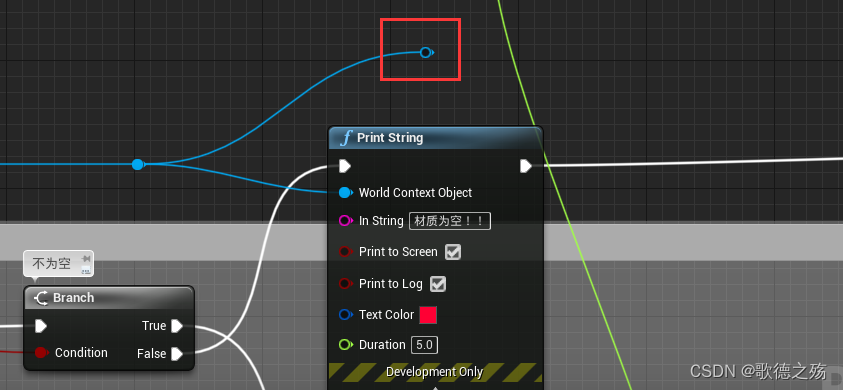Screen dimensions: 843x390
Task: Toggle the Print to Log checkbox
Action: coord(438,284)
